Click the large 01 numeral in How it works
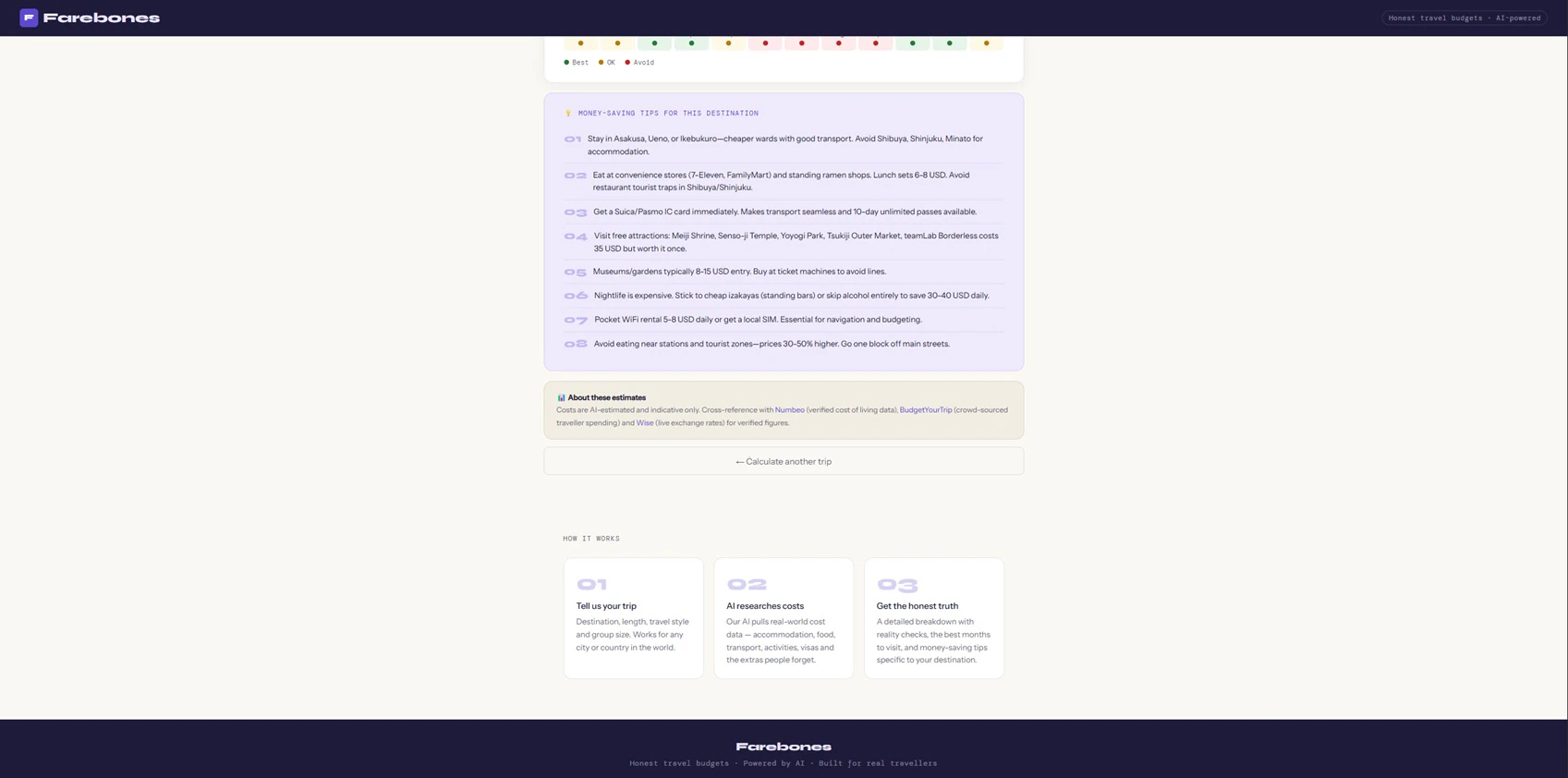This screenshot has height=778, width=1568. [592, 585]
